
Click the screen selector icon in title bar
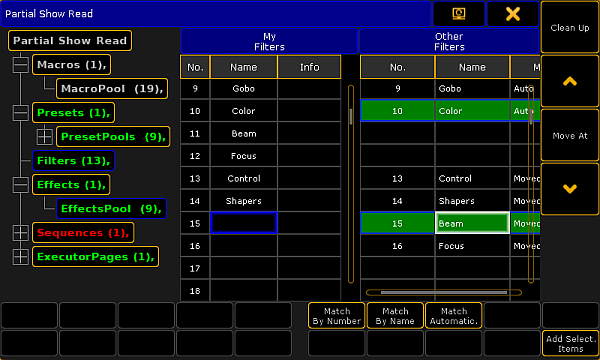coord(459,14)
